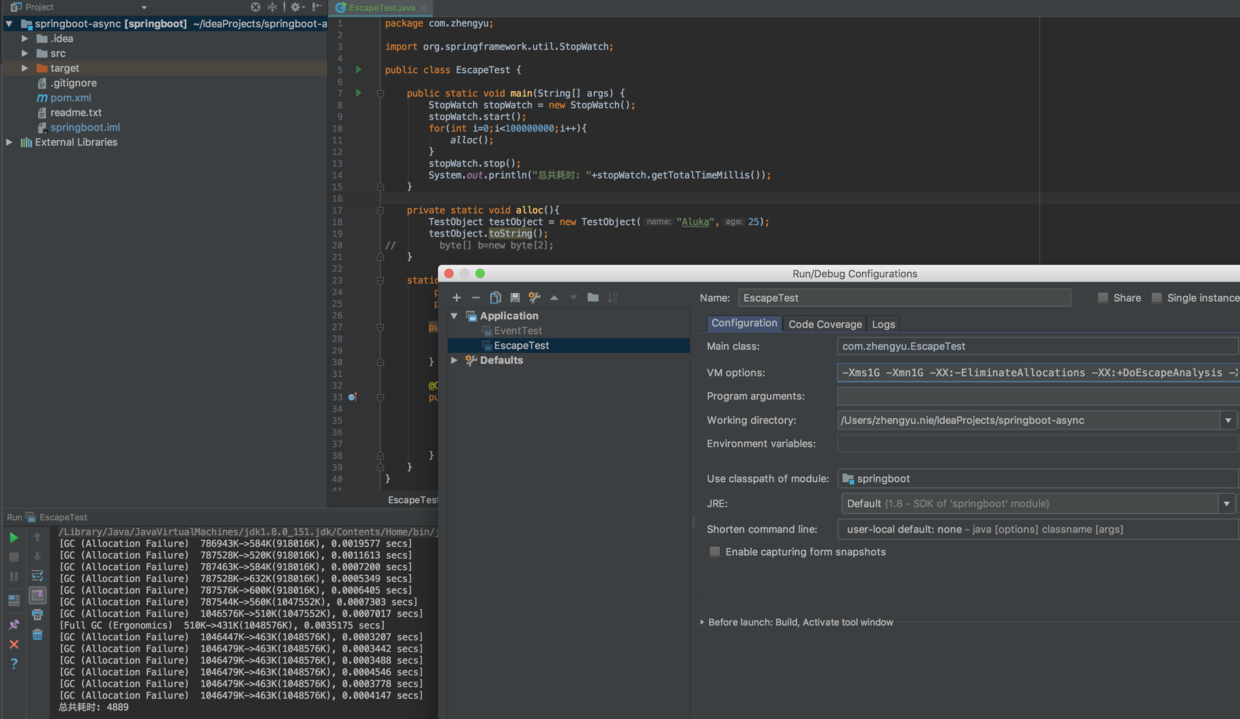Click the green Rerun button in Run panel
The height and width of the screenshot is (719, 1240).
click(x=14, y=538)
